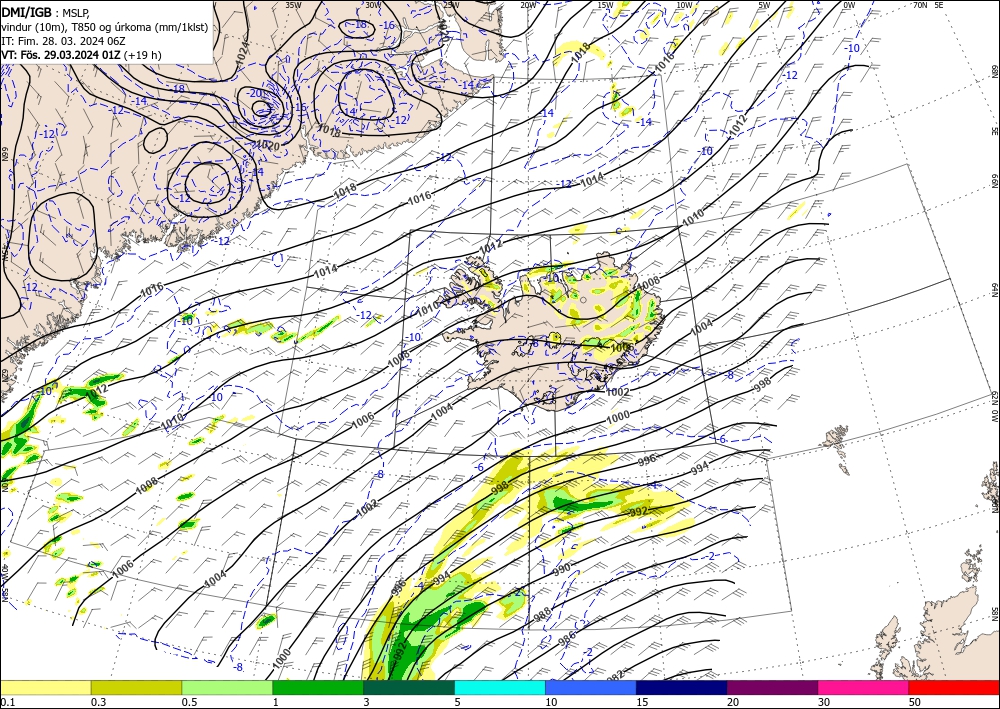Click the '70N' latitude label at top right

click(x=920, y=4)
